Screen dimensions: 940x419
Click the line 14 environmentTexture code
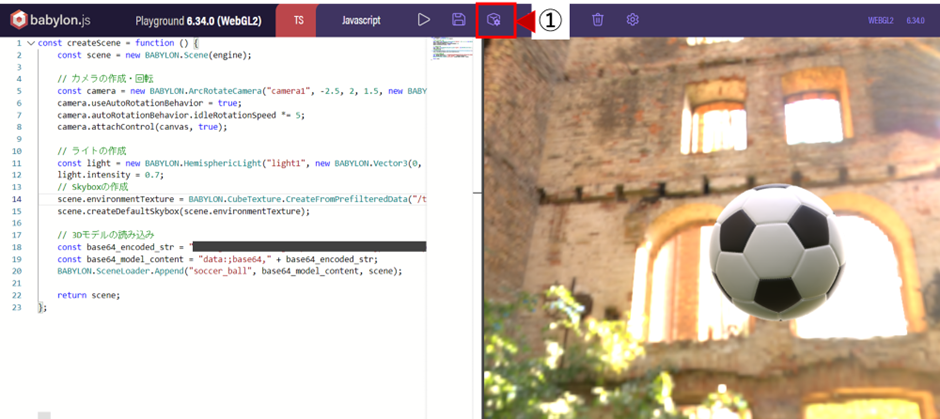click(x=242, y=199)
